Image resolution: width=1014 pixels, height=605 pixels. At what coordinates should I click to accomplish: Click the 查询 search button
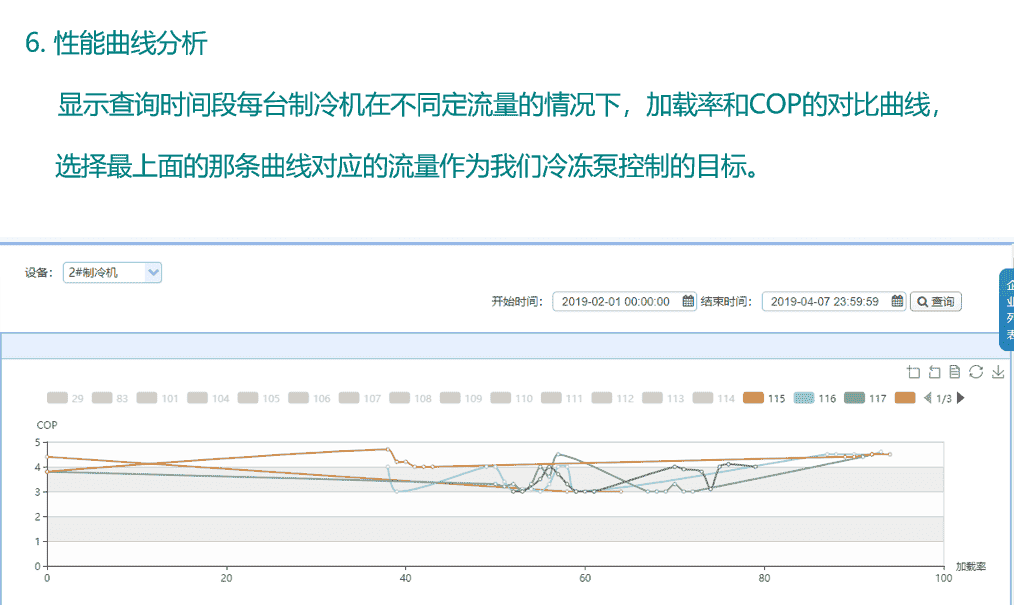pos(936,301)
